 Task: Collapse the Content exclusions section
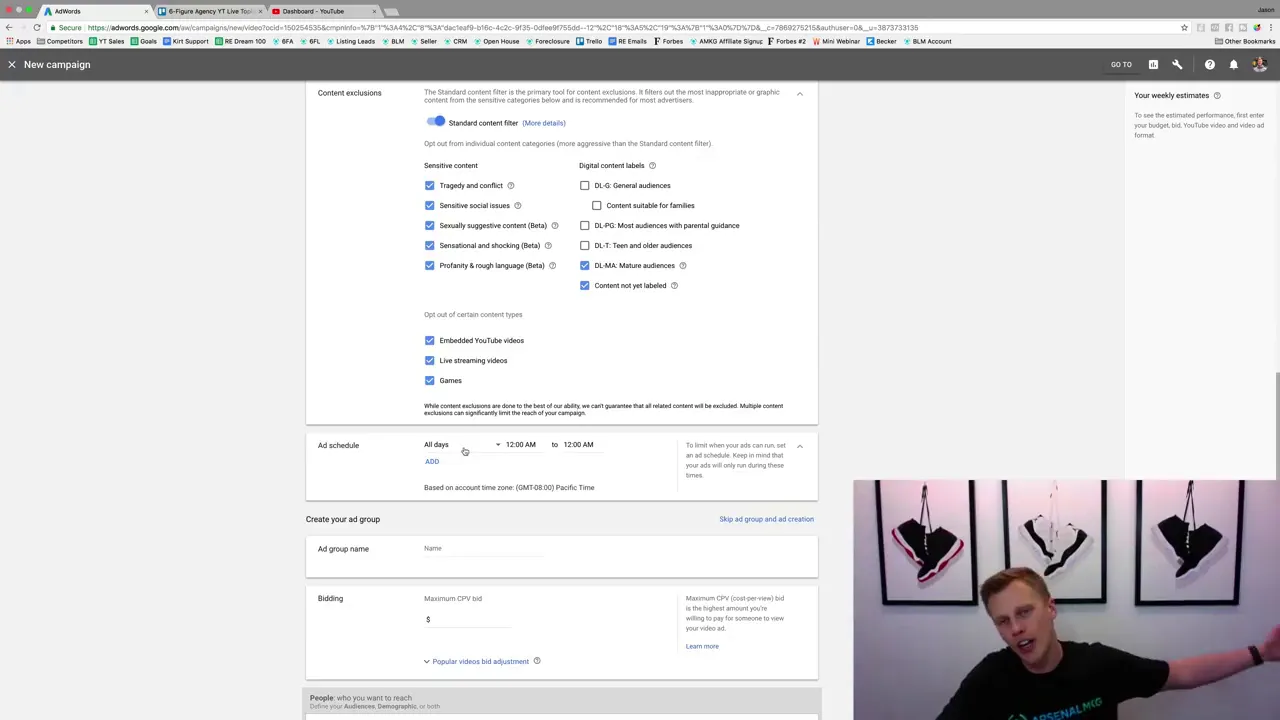click(x=800, y=93)
